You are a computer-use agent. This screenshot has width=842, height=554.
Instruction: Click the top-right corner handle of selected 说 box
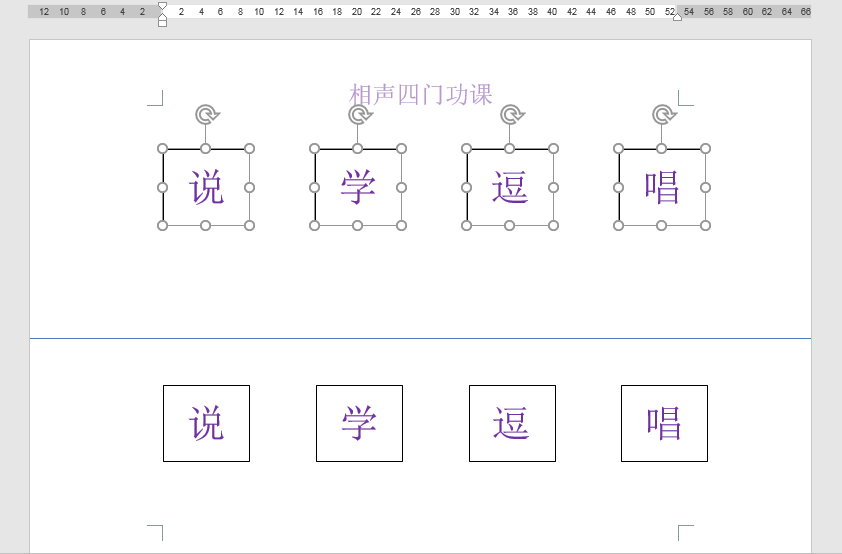[x=249, y=149]
